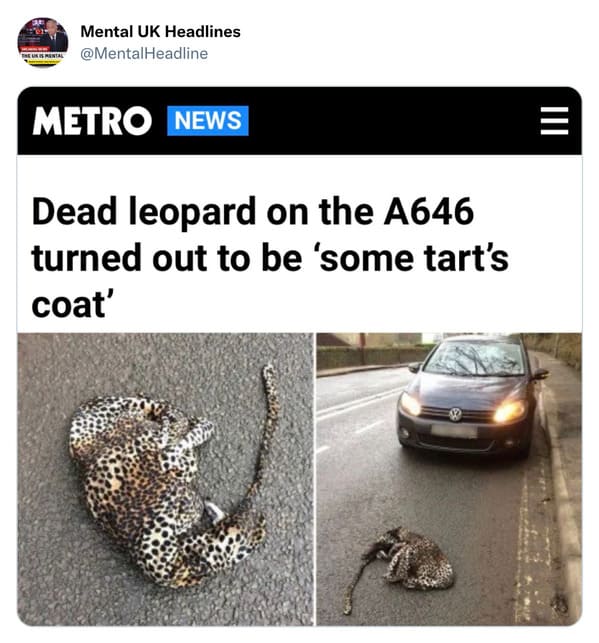Open Mental UK Headlines profile avatar
The image size is (599, 643).
43,42
